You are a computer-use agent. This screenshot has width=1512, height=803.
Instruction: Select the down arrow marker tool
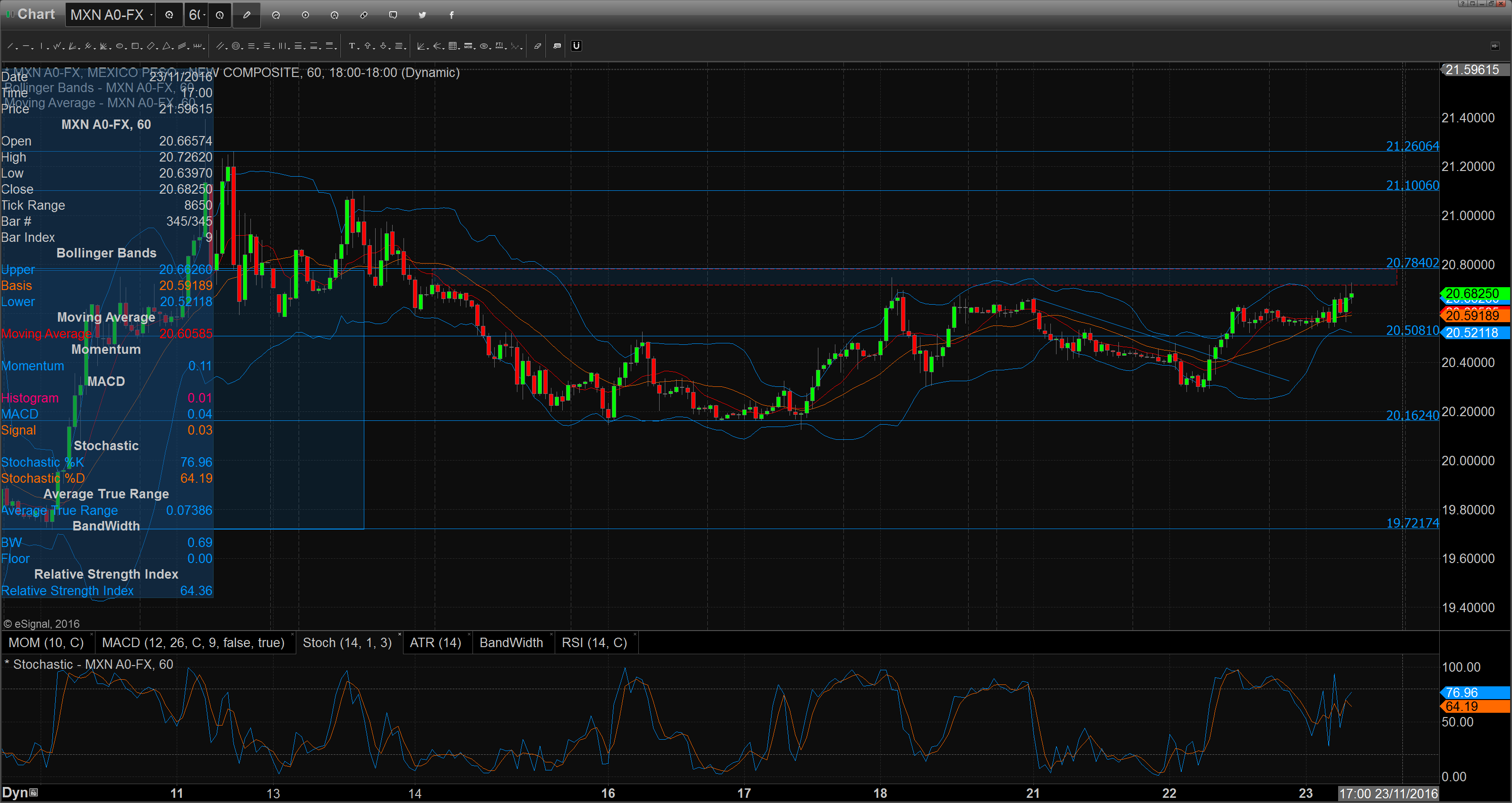coord(383,46)
